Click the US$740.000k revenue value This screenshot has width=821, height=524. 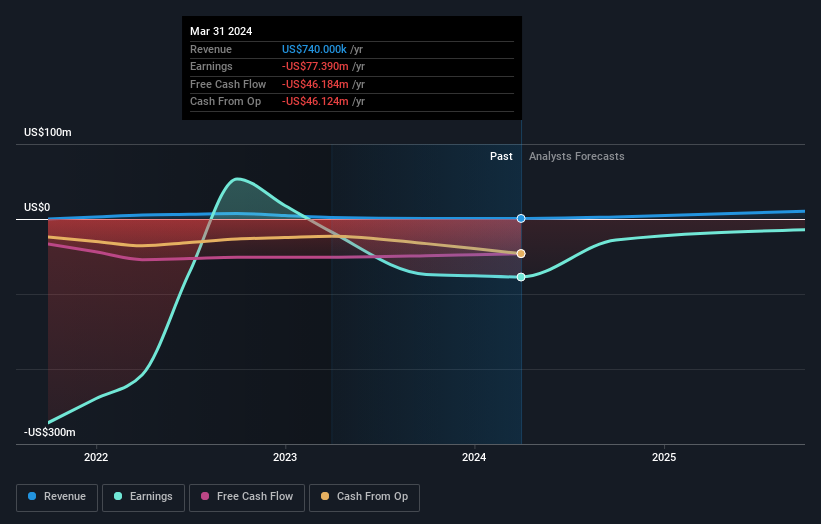(x=315, y=49)
